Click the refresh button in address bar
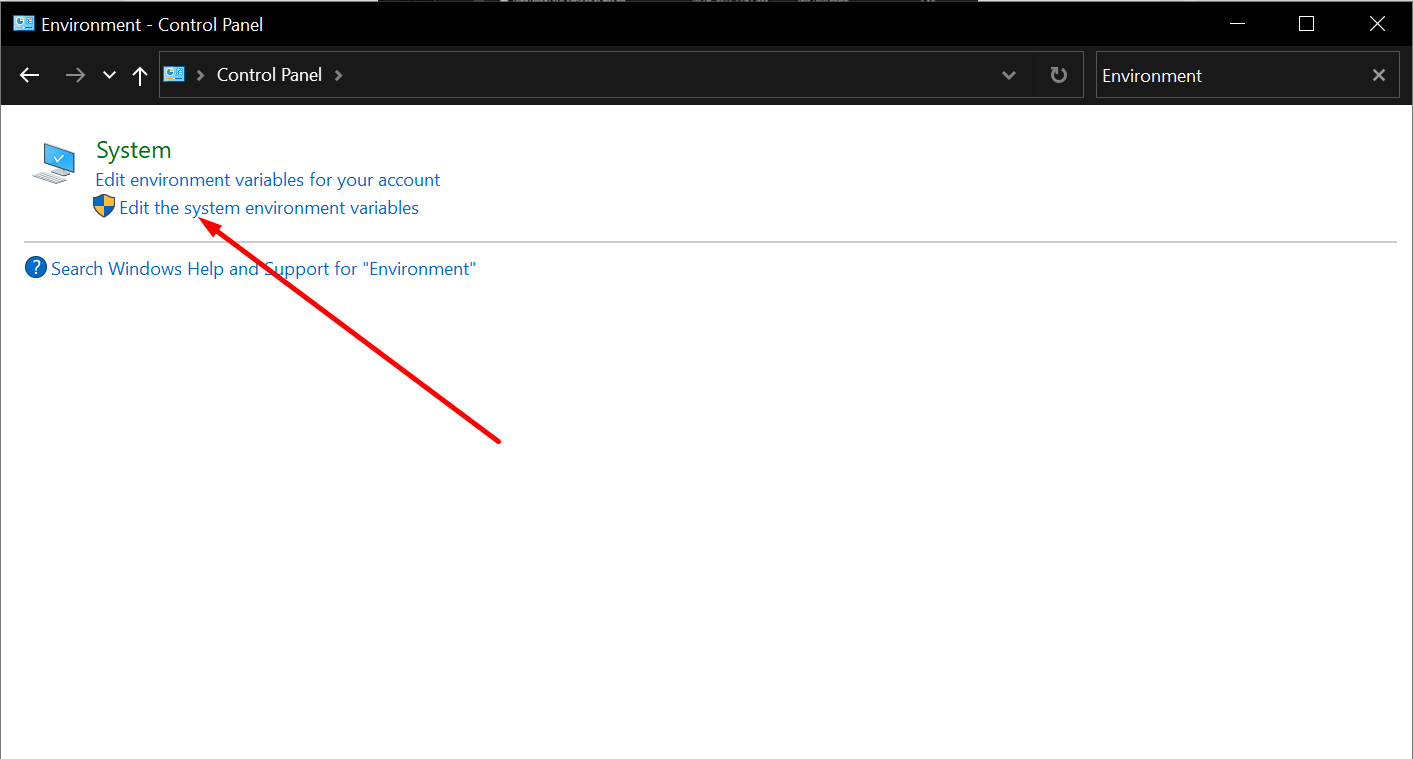Screen dimensions: 1413x759 pyautogui.click(x=1057, y=74)
